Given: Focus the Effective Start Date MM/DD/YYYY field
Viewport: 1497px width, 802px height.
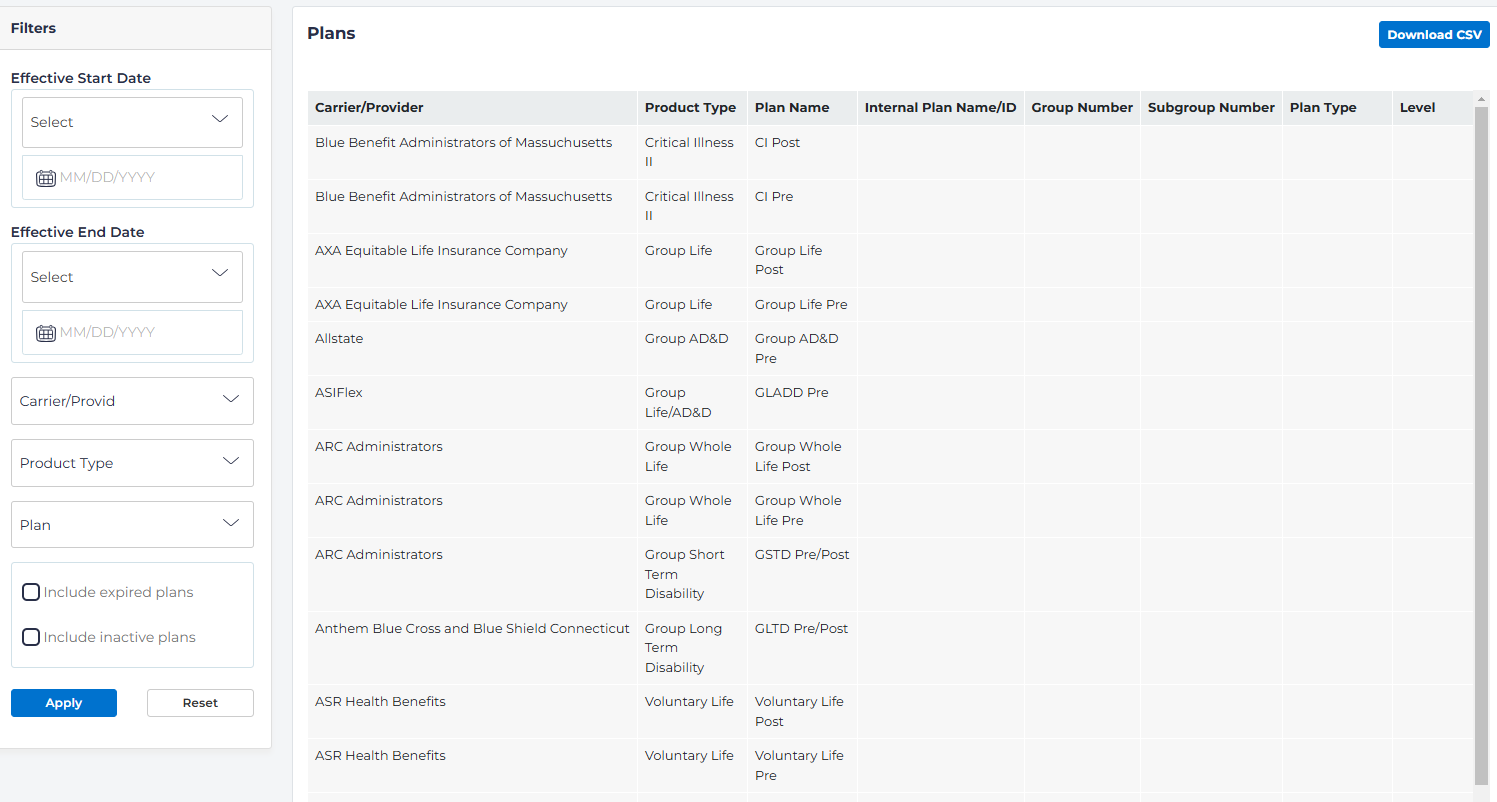Looking at the screenshot, I should pos(145,178).
